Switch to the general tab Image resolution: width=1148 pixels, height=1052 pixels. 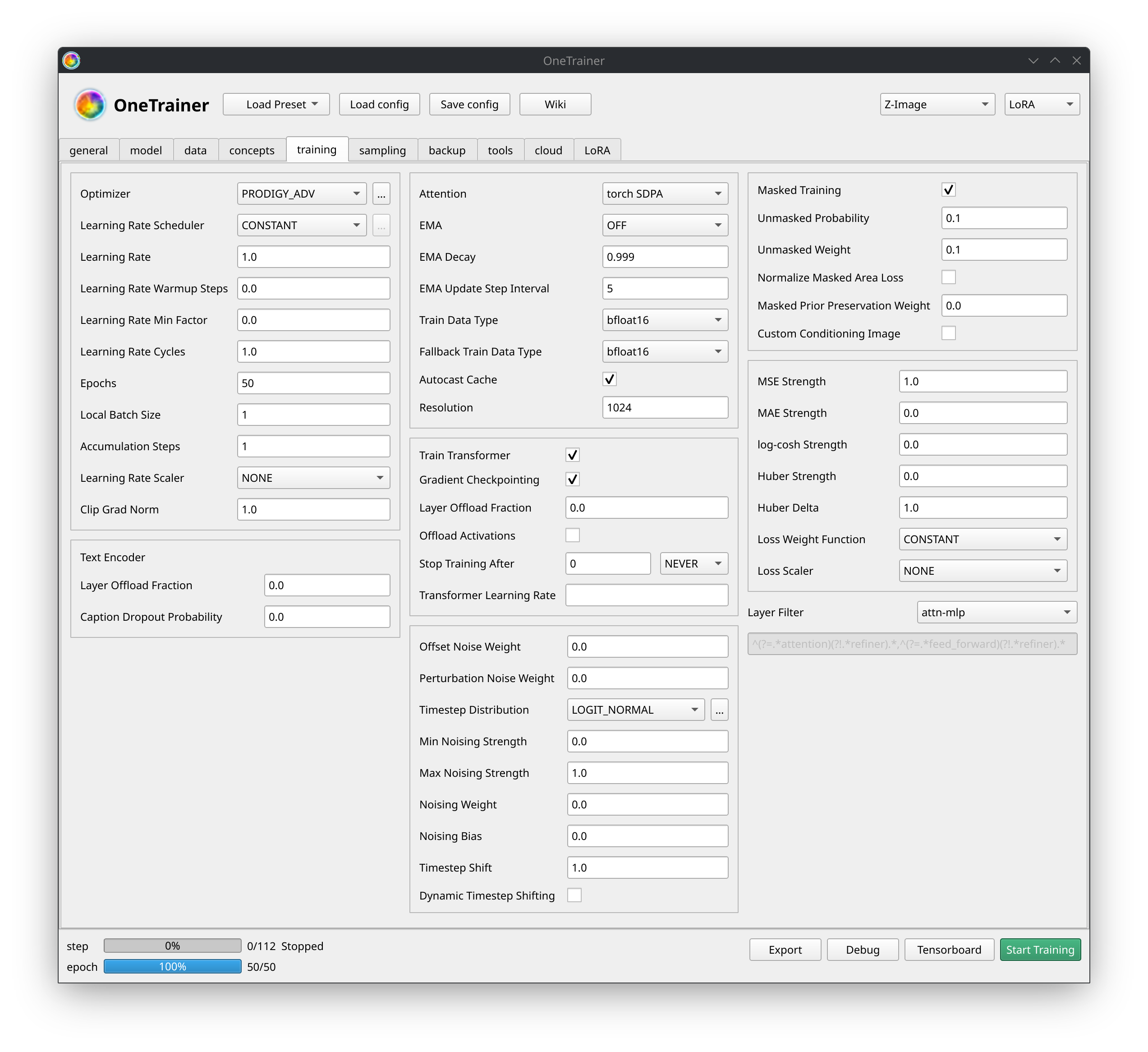89,150
